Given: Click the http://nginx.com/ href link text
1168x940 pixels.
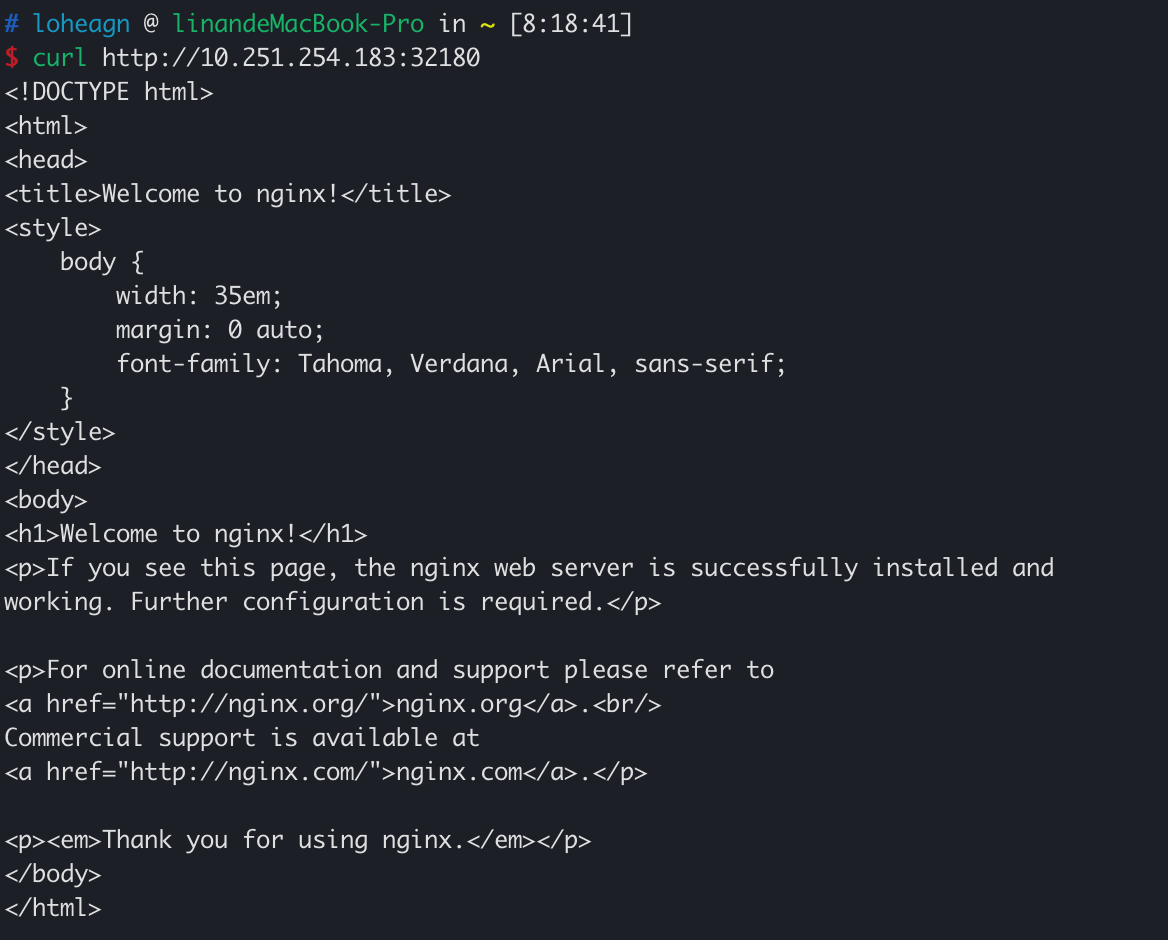Looking at the screenshot, I should click(255, 772).
